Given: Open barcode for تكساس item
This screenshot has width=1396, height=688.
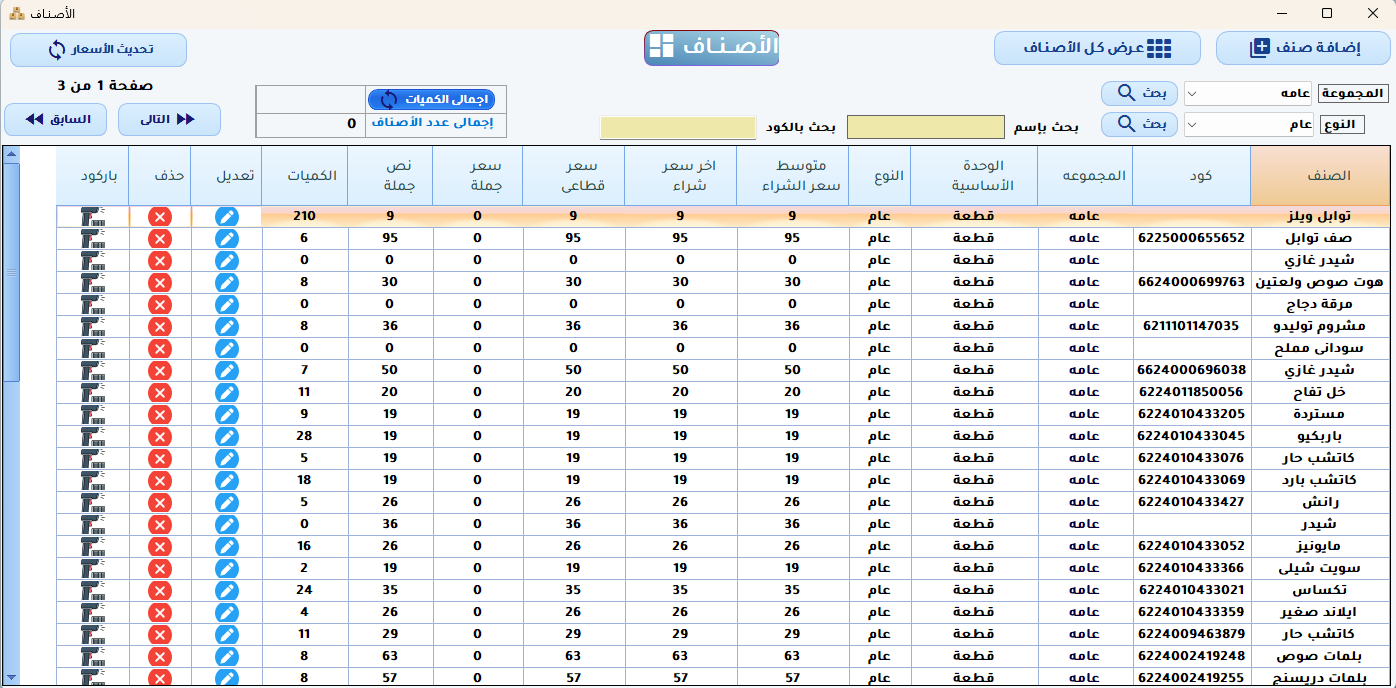Looking at the screenshot, I should (x=93, y=590).
